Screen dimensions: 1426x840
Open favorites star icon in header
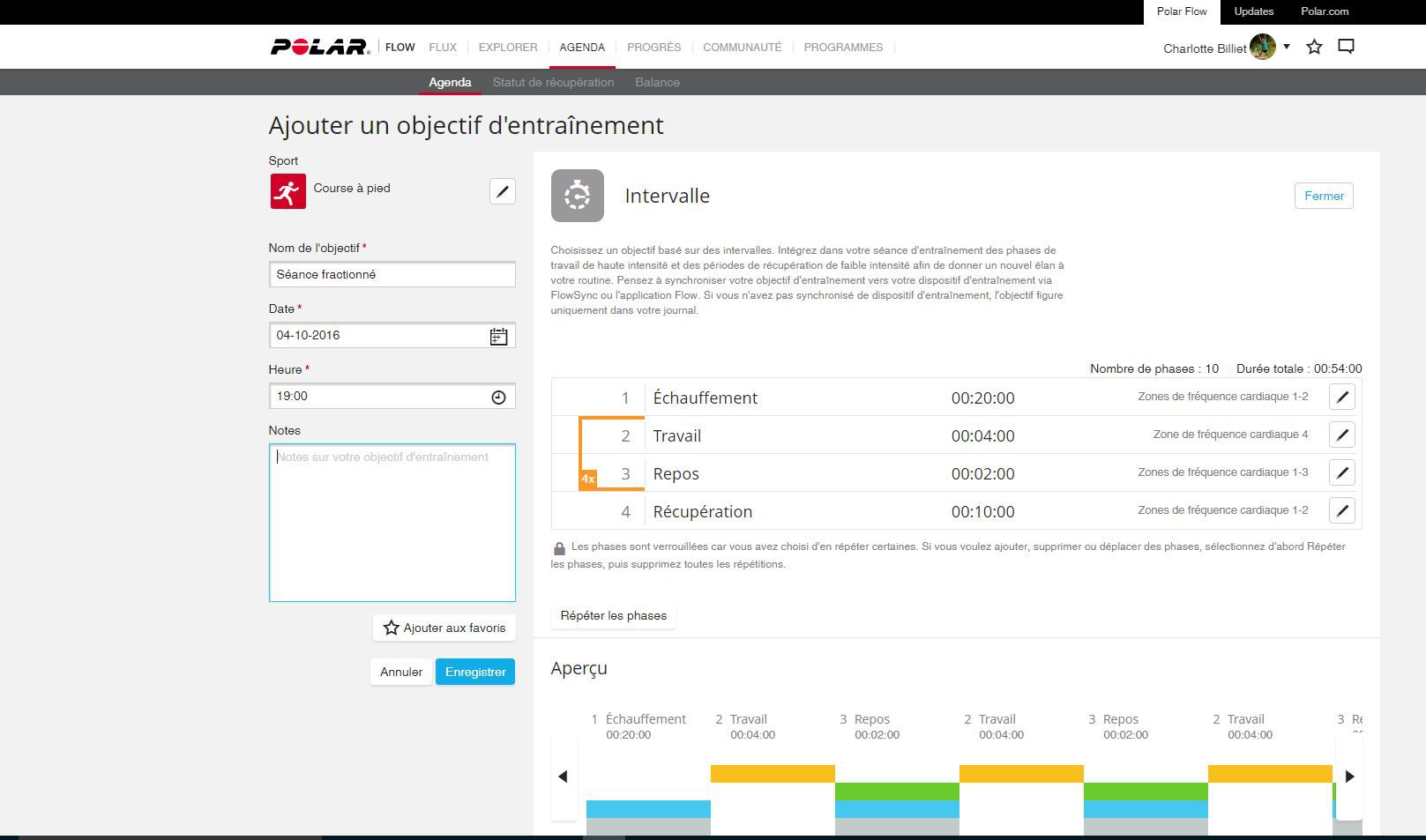coord(1314,48)
